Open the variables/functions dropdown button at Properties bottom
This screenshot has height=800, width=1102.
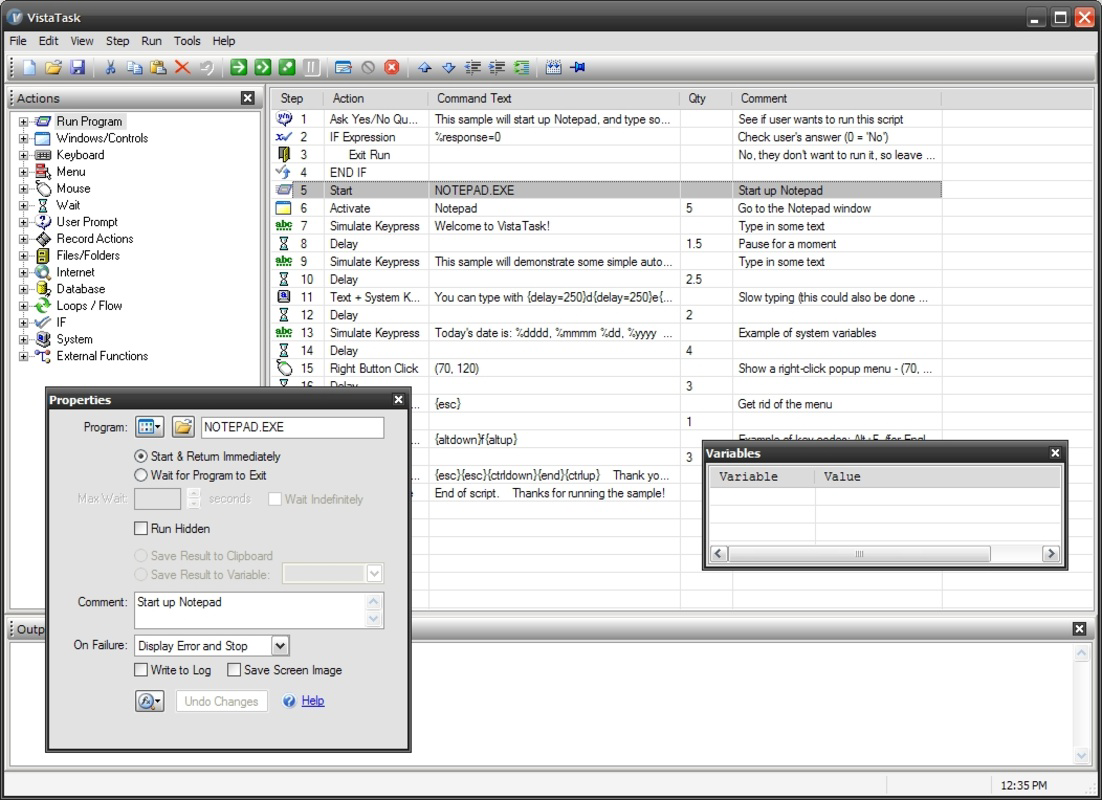150,701
